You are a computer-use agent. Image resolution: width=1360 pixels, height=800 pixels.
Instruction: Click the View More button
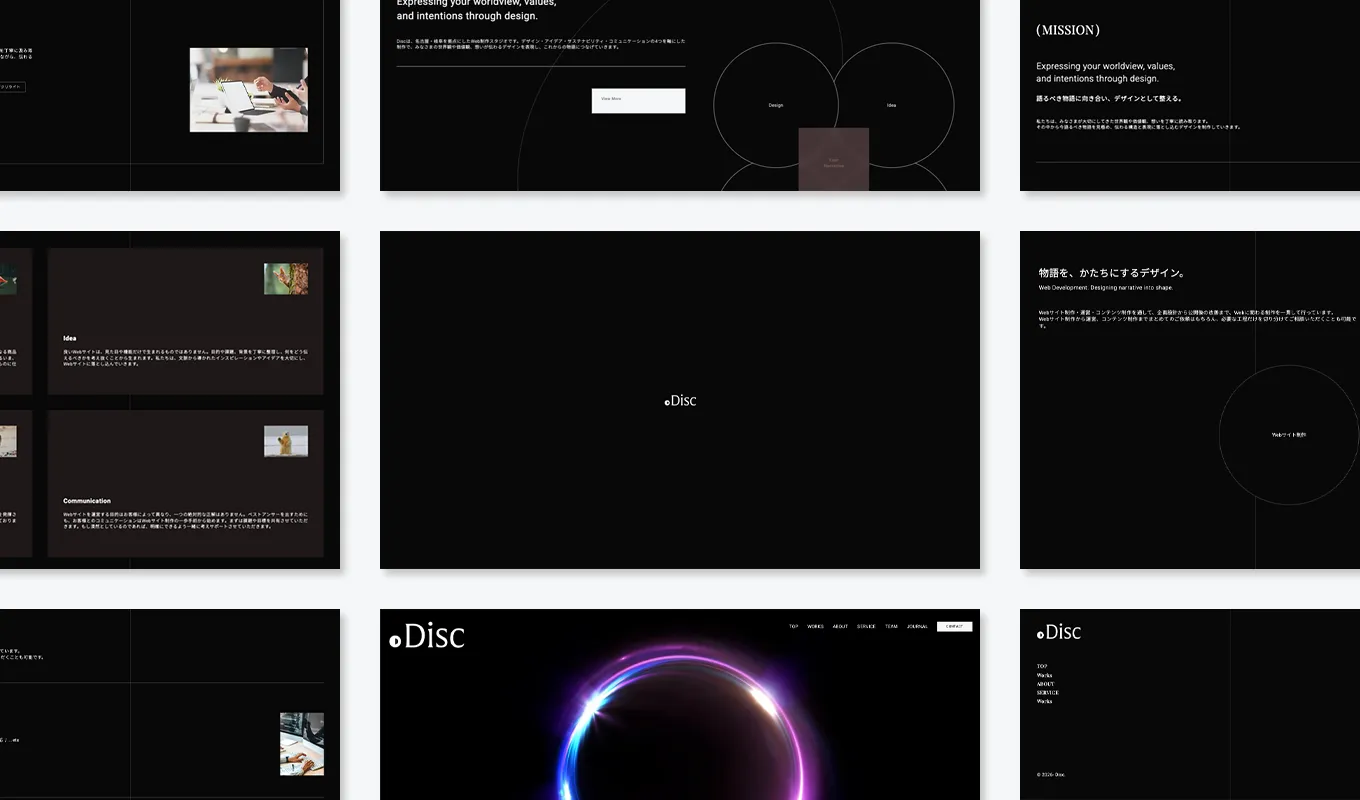point(638,100)
